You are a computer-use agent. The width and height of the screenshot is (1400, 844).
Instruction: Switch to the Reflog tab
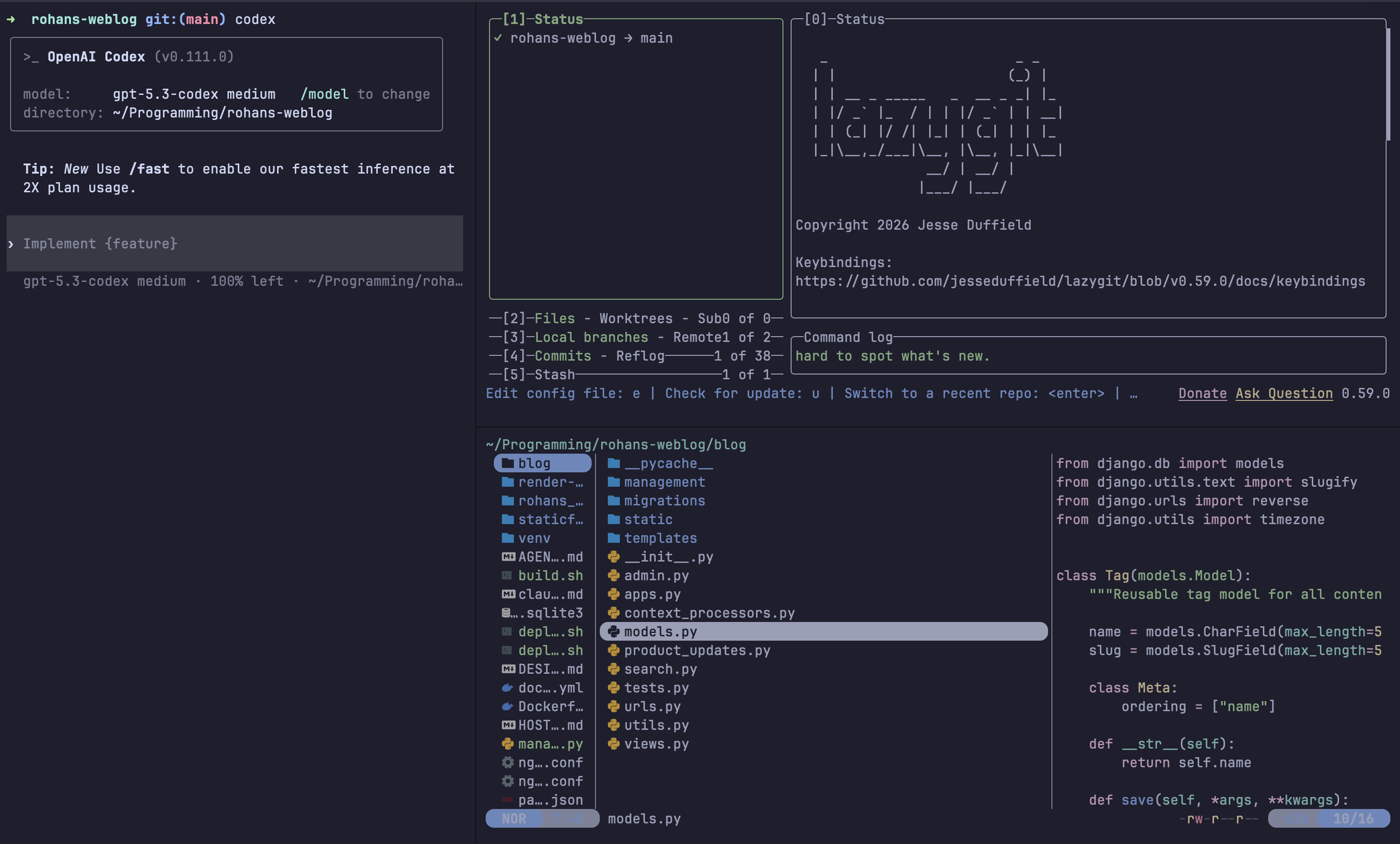640,356
